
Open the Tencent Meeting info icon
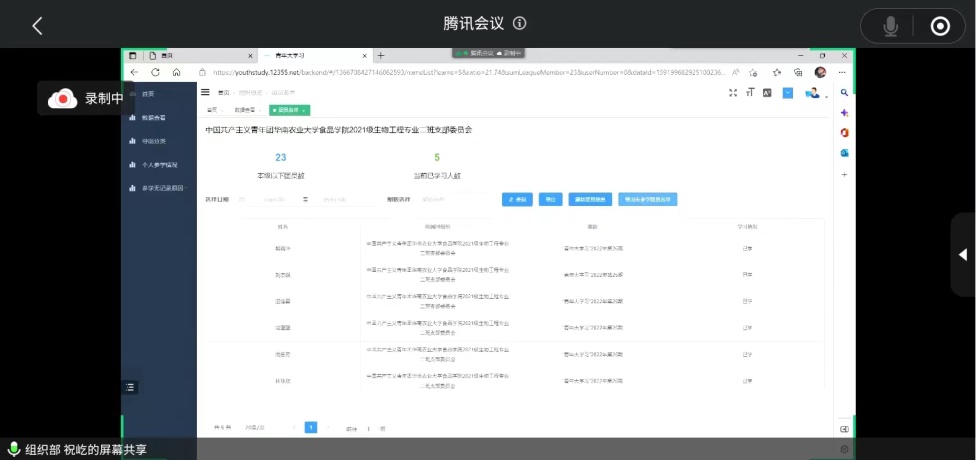[519, 24]
